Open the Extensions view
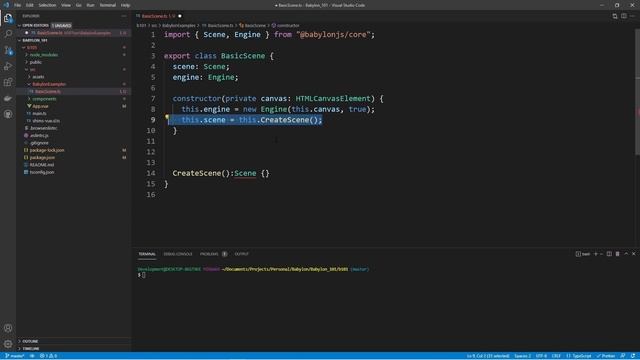Viewport: 640px width, 360px height. pyautogui.click(x=8, y=82)
